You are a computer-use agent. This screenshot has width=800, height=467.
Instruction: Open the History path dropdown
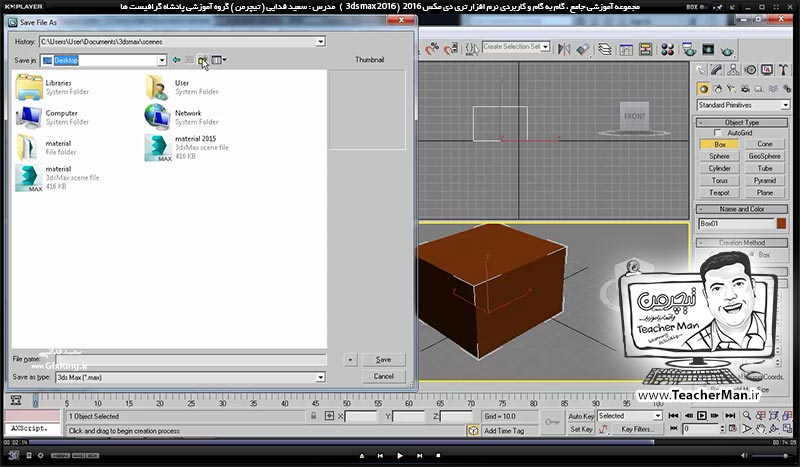pyautogui.click(x=320, y=42)
